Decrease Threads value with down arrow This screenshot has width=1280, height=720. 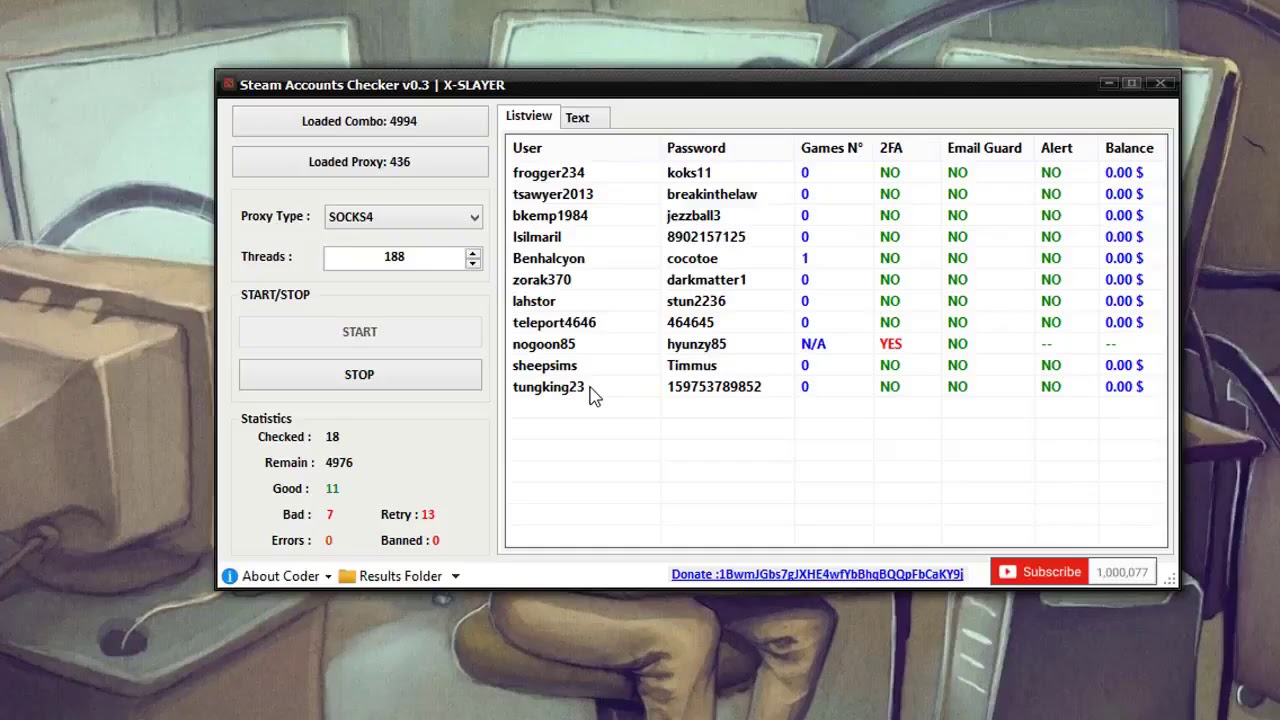coord(473,263)
